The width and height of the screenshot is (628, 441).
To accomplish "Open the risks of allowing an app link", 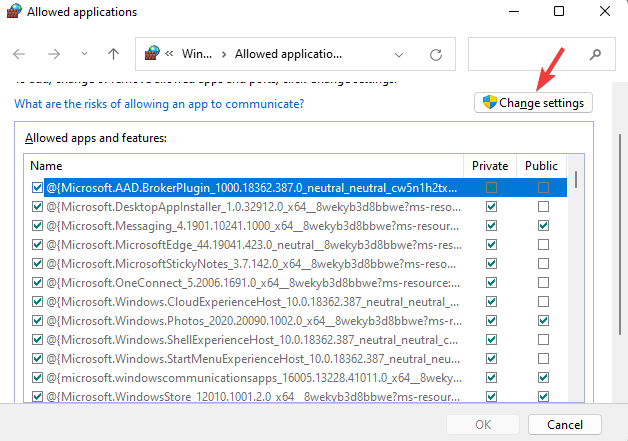I will (x=159, y=104).
